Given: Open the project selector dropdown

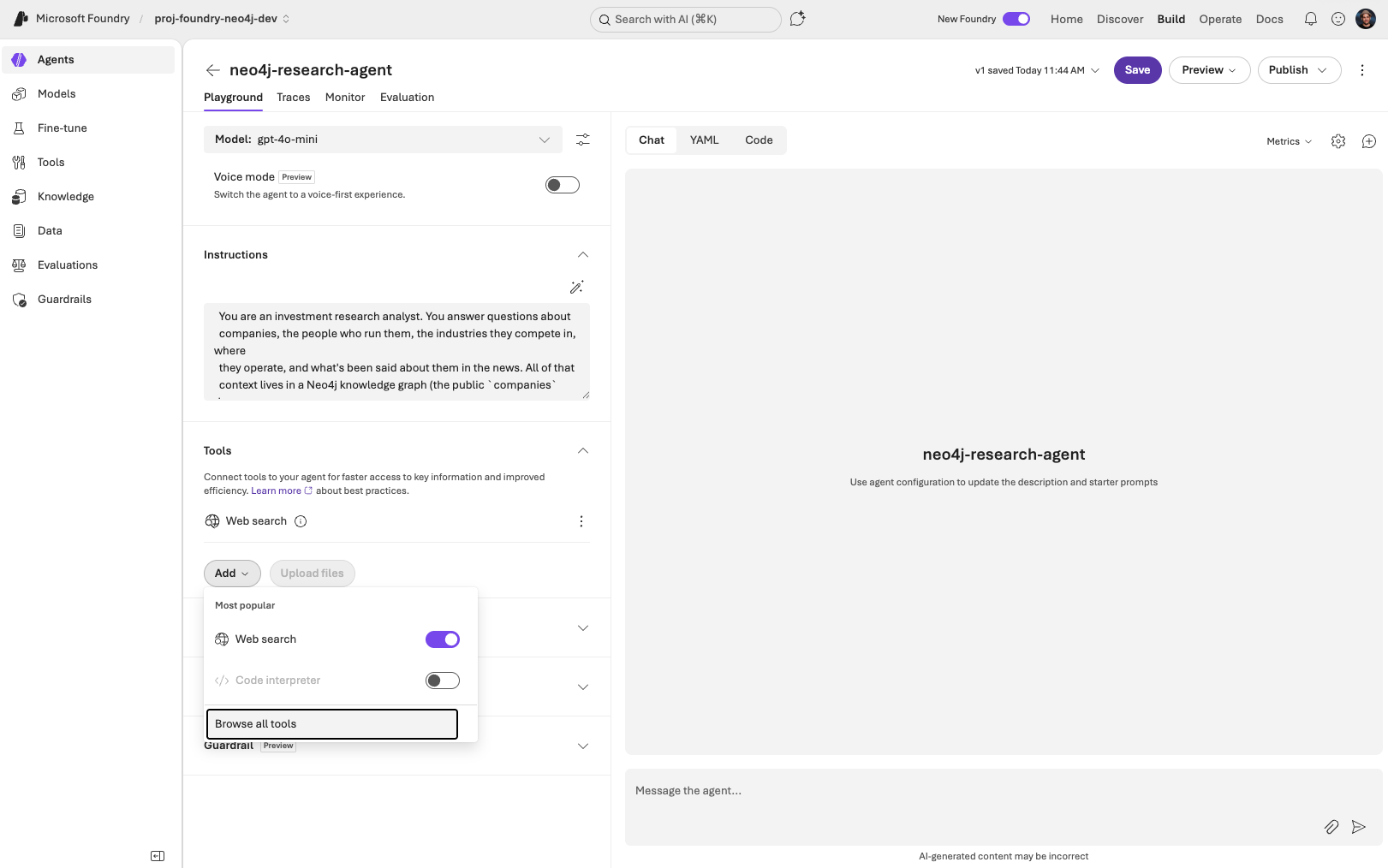Looking at the screenshot, I should 222,19.
